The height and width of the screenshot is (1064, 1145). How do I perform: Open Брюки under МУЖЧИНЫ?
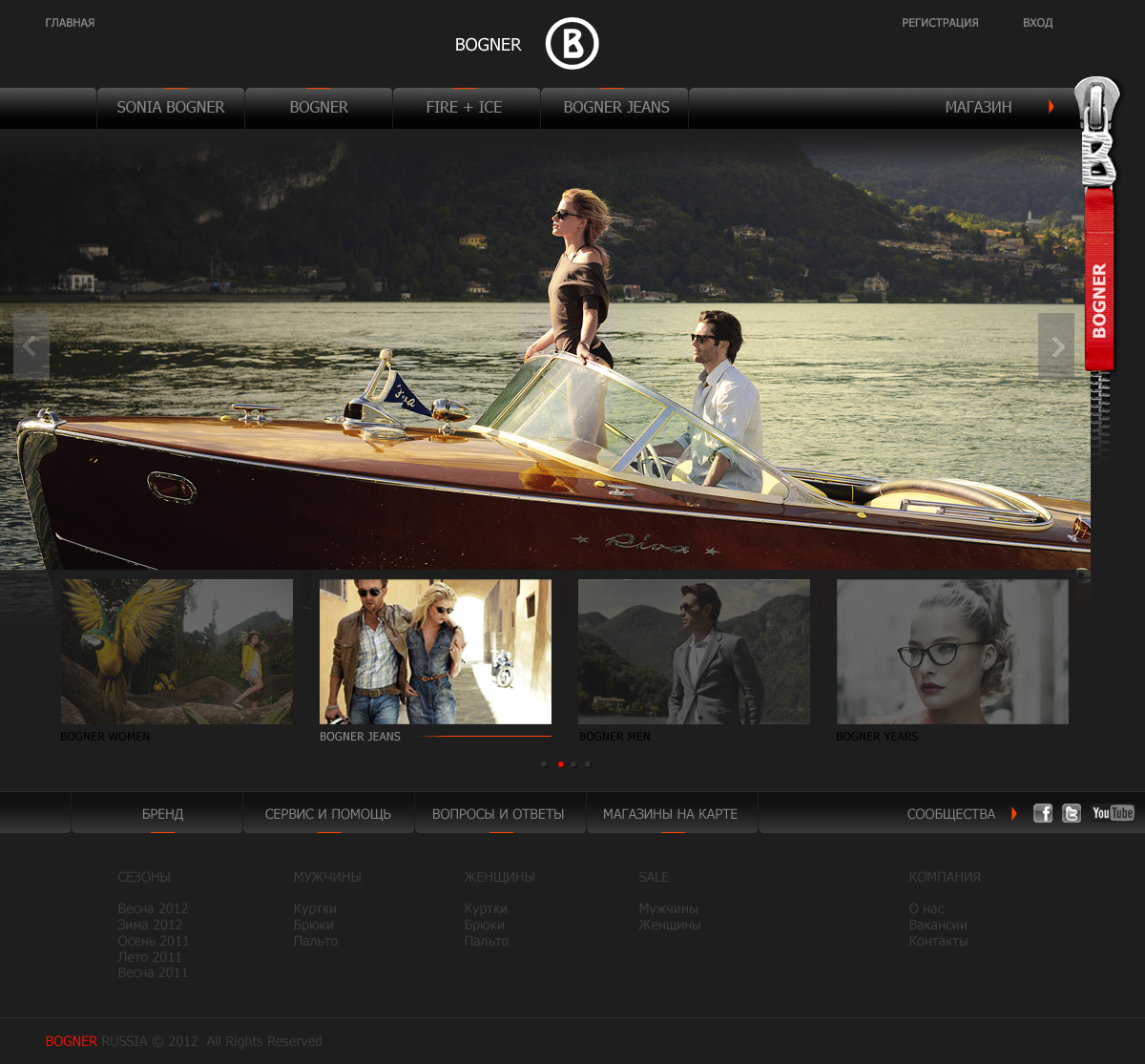pos(313,925)
